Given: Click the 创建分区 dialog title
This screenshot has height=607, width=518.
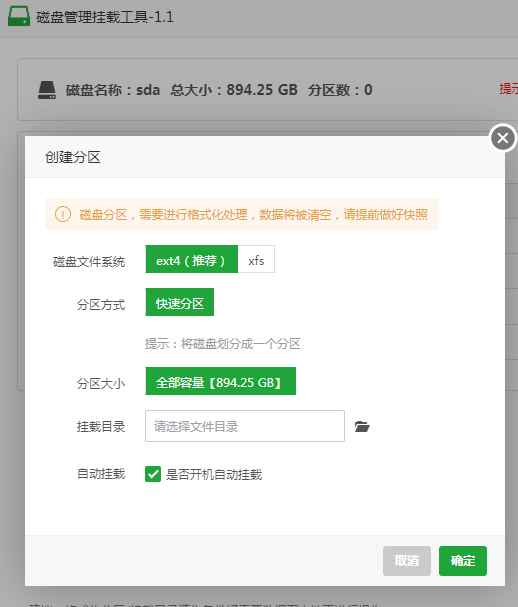Looking at the screenshot, I should 73,158.
